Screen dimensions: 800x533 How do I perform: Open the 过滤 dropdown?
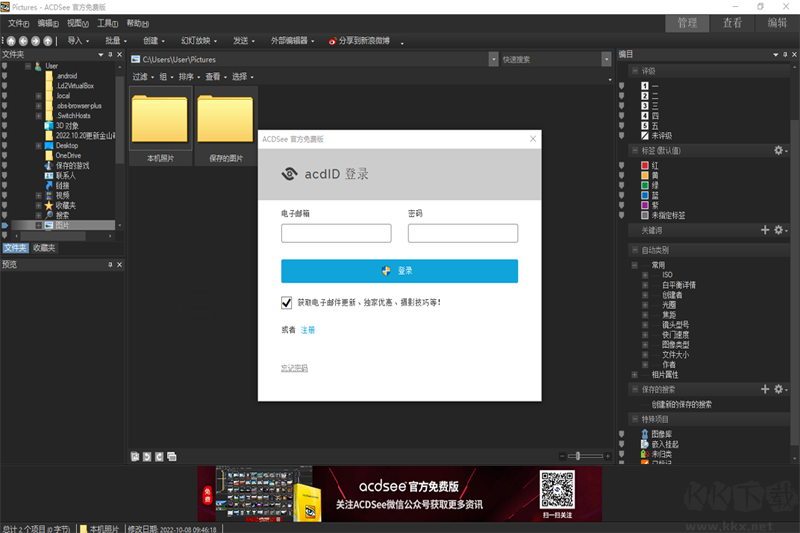pos(142,77)
